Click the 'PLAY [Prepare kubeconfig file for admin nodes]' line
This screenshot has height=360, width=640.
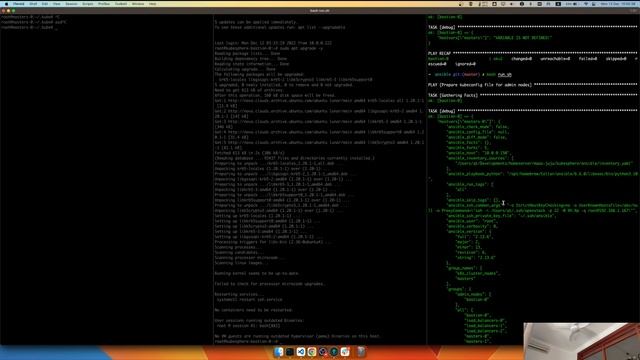pos(533,85)
